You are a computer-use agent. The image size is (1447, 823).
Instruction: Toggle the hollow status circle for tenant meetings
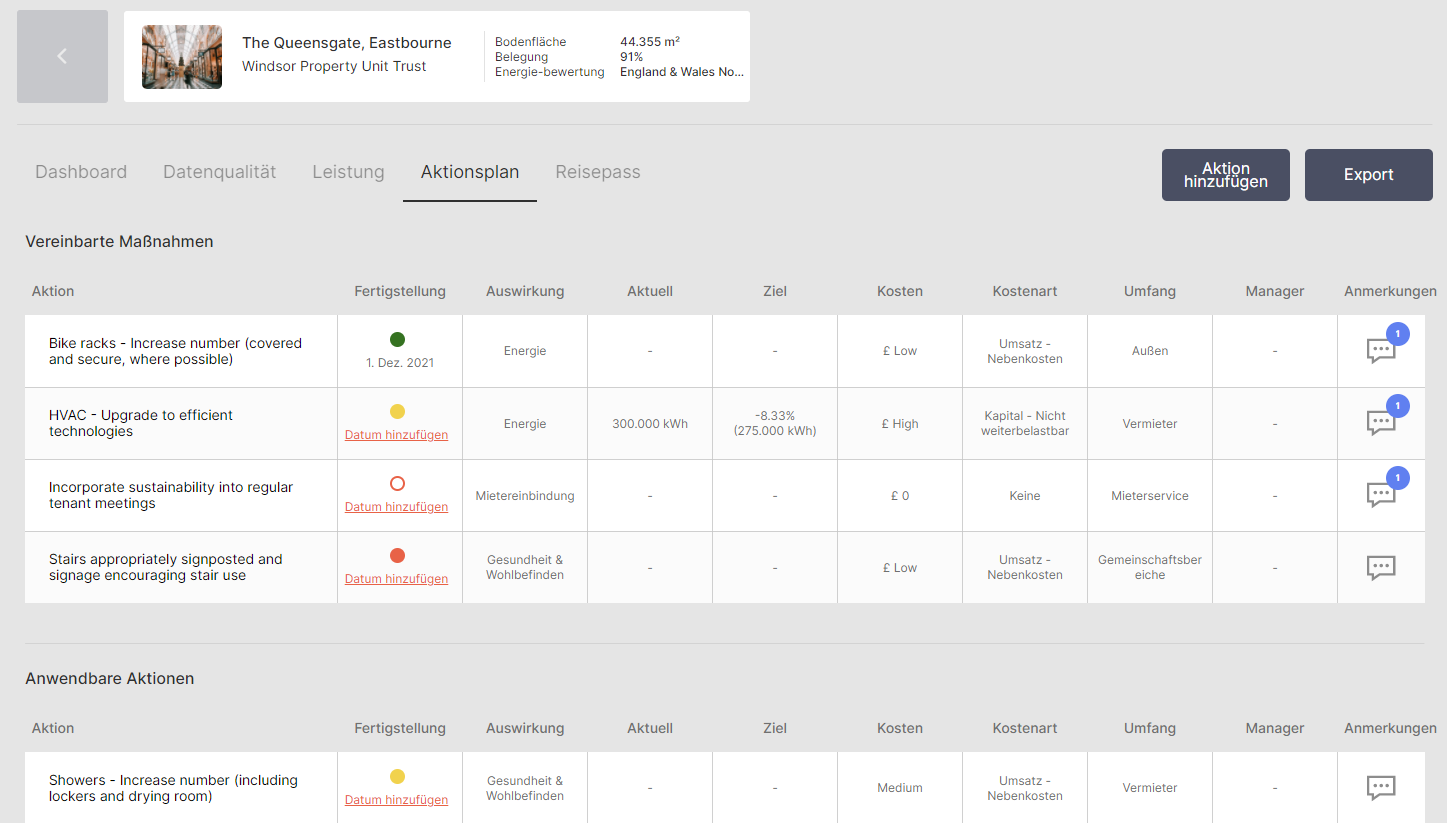tap(398, 483)
